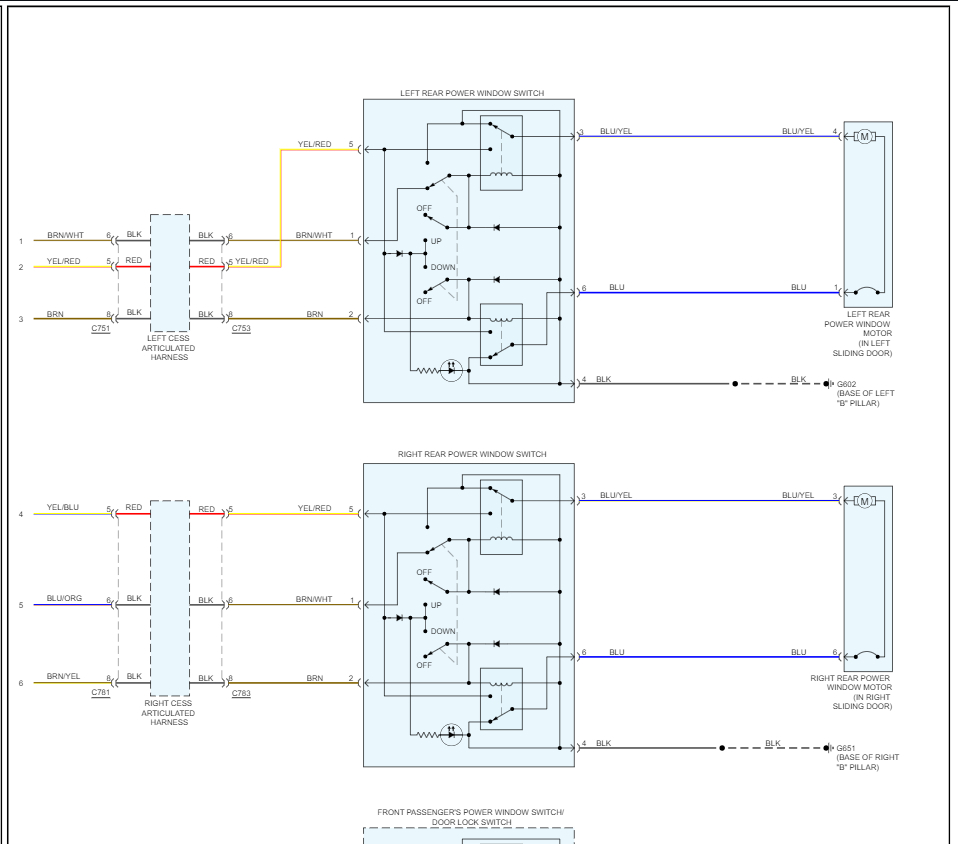This screenshot has height=844, width=958.
Task: Click the Left Rear Power Window Switch title
Action: (472, 94)
